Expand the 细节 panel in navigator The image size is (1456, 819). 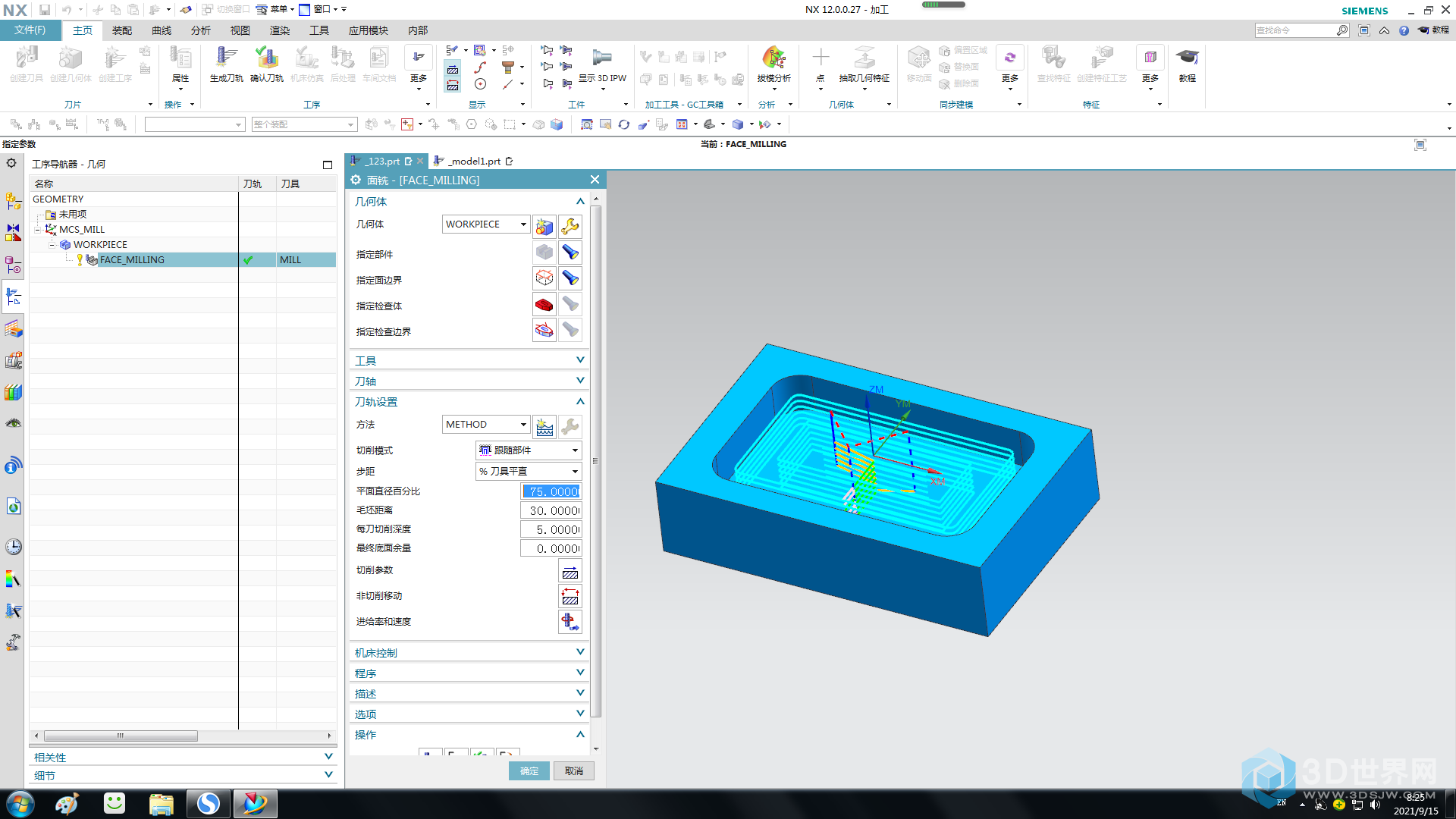(183, 776)
